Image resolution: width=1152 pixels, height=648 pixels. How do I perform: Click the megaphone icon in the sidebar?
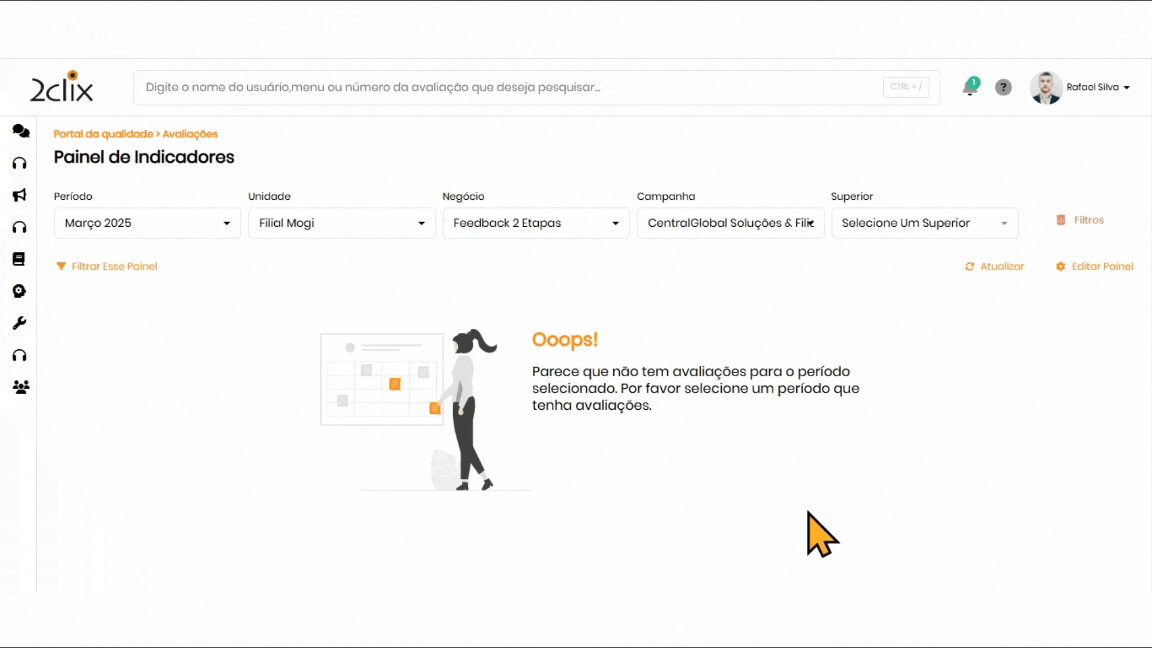[x=19, y=195]
